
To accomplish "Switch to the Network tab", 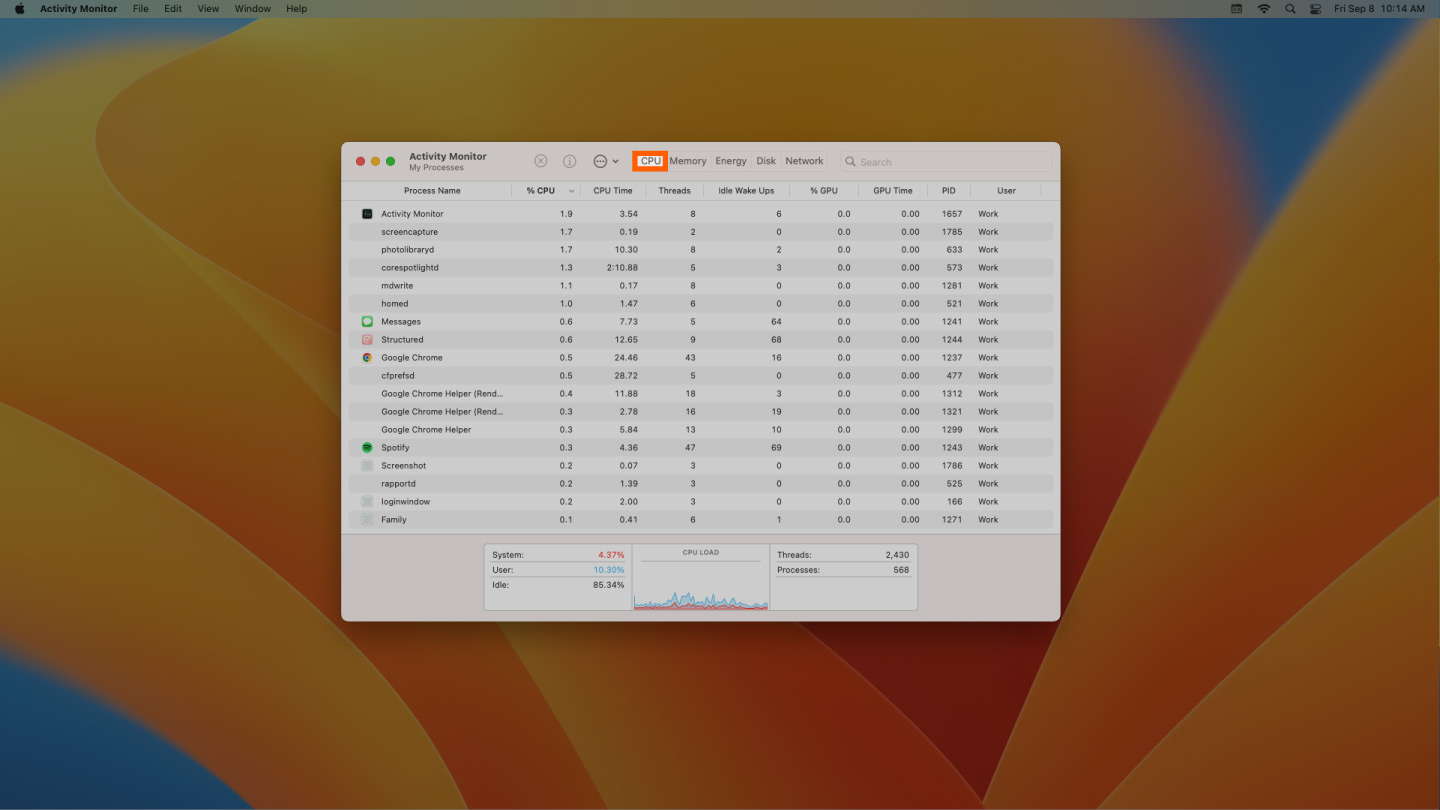I will tap(804, 160).
